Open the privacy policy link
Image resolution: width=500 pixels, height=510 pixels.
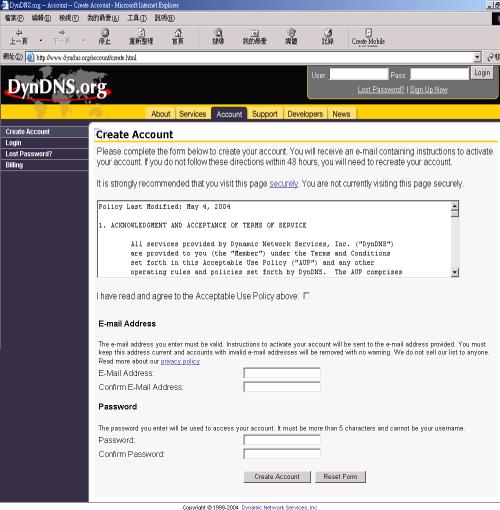pos(180,361)
